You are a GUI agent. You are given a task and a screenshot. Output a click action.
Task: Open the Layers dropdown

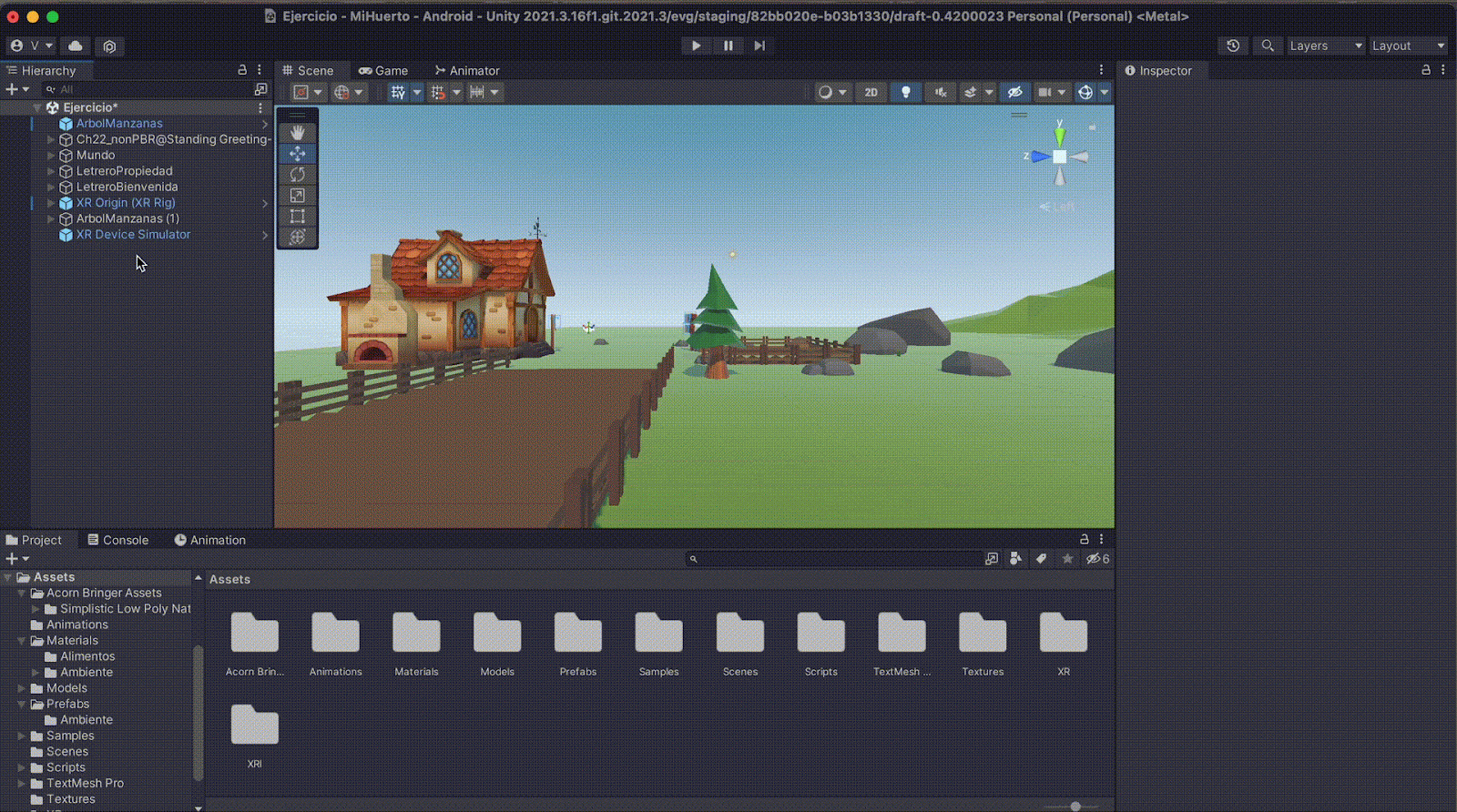pos(1325,46)
